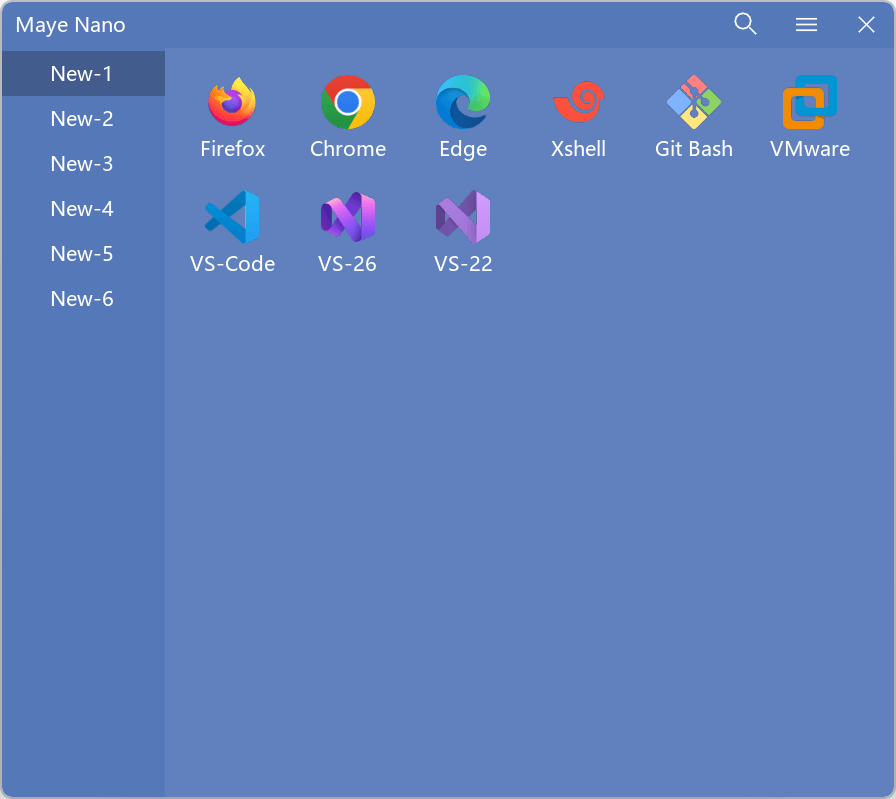This screenshot has width=896, height=799.
Task: Go to the New-3 group
Action: point(82,164)
